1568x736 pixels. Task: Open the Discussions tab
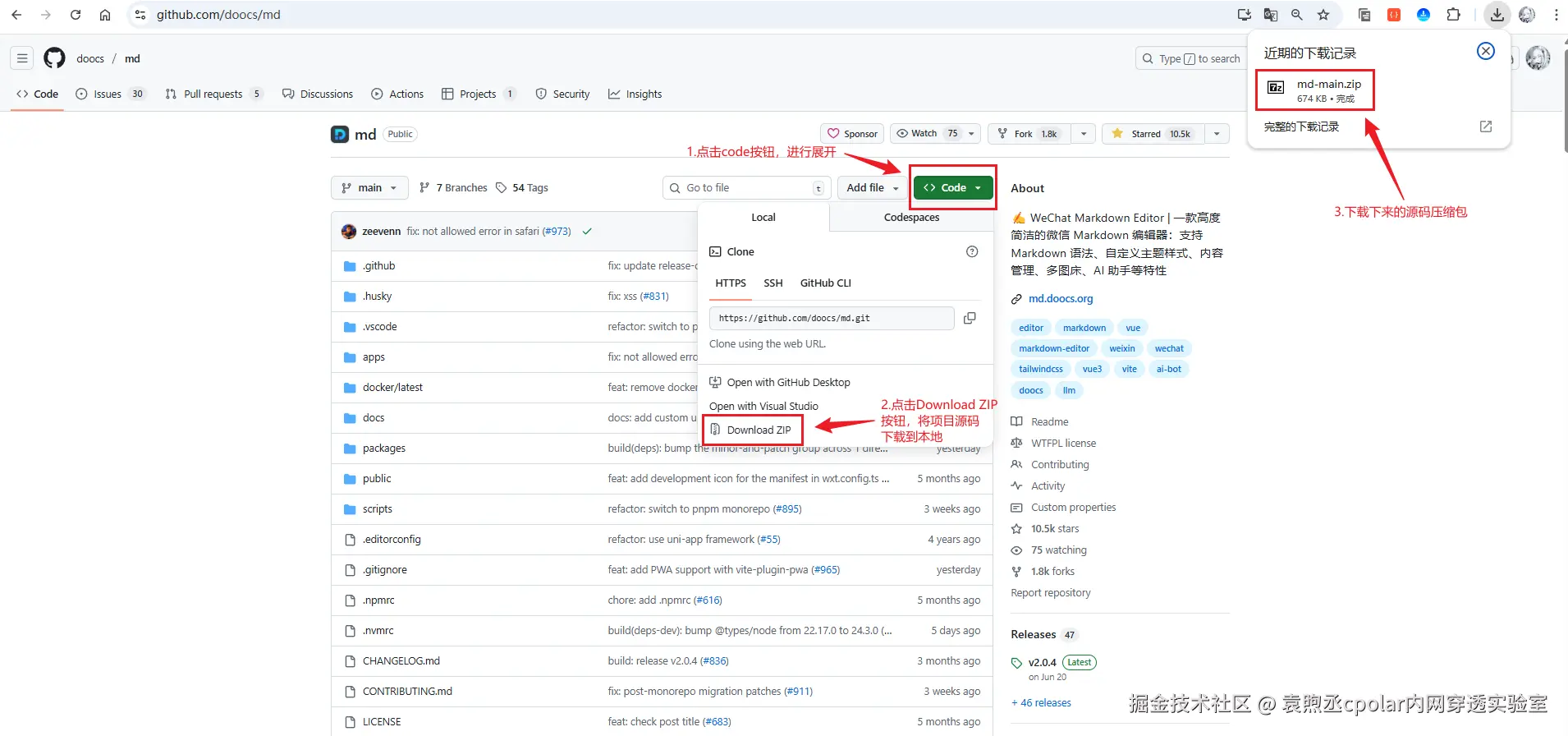318,94
